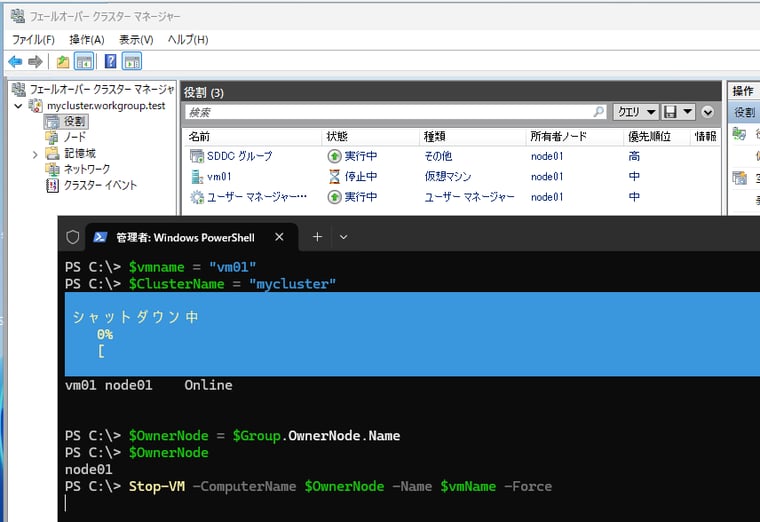Click the save query disk icon
Image resolution: width=760 pixels, height=522 pixels.
[x=670, y=112]
